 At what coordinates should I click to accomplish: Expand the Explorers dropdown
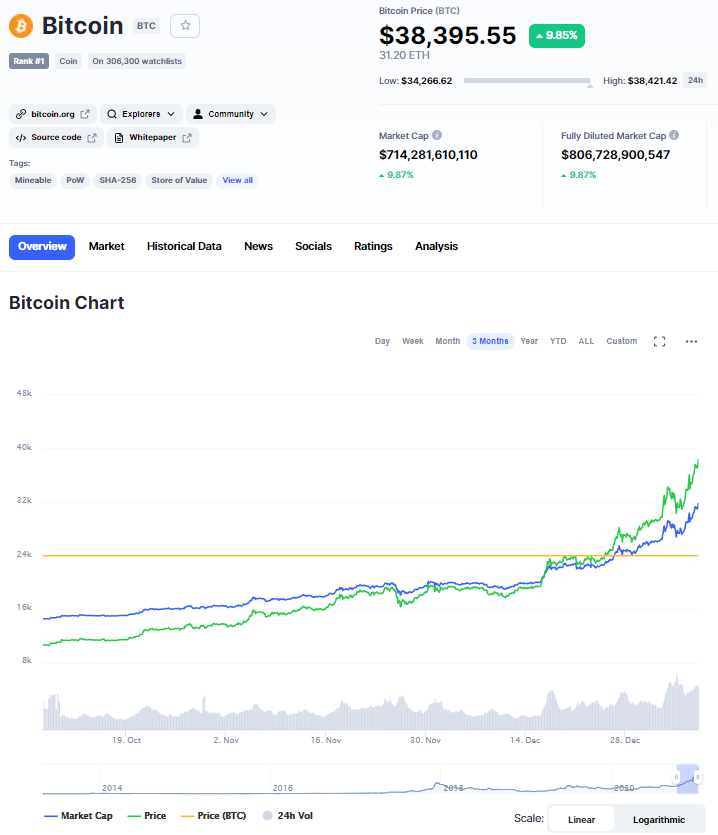coord(141,114)
